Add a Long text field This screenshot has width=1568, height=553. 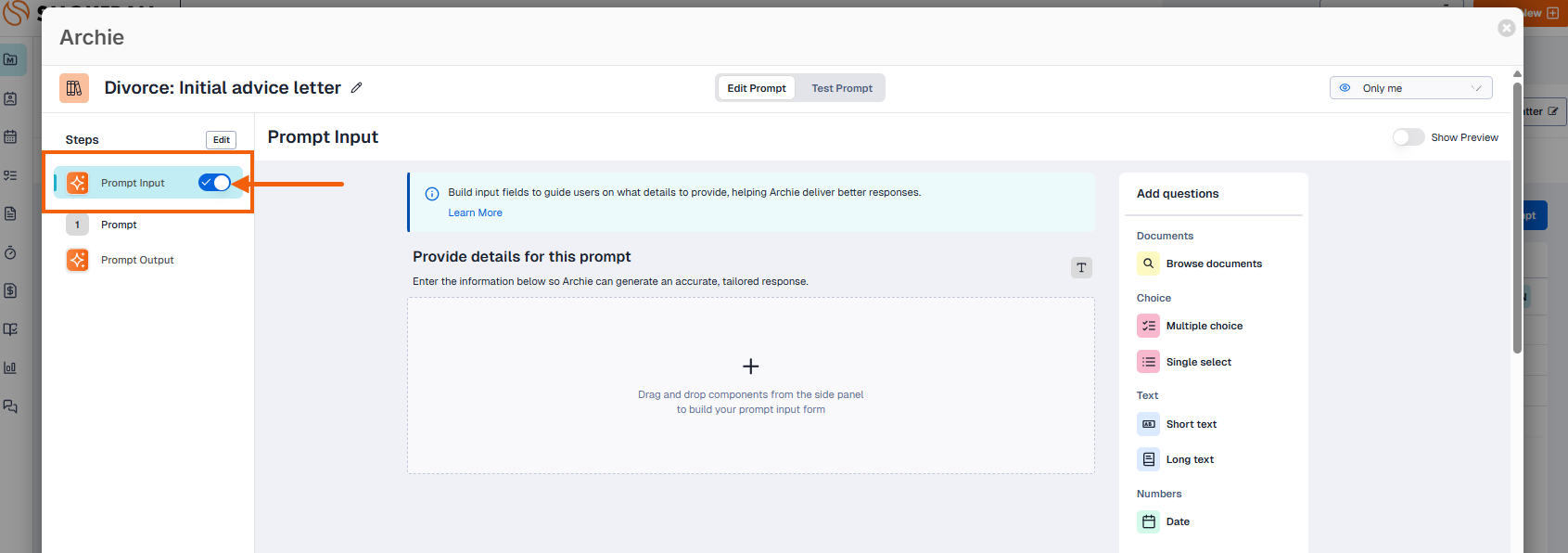[x=1190, y=459]
